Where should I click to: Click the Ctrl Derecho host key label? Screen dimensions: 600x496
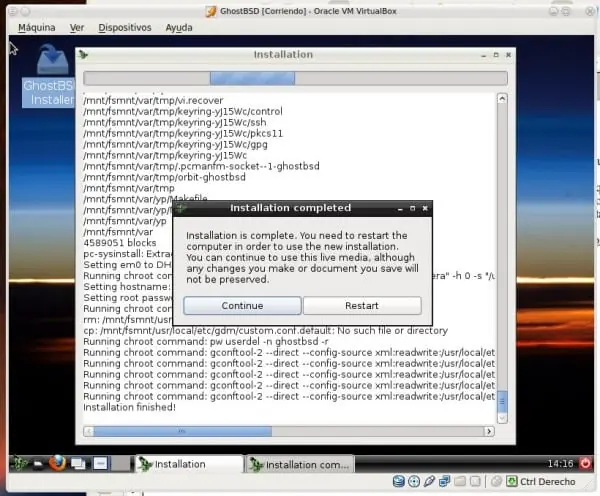point(548,481)
